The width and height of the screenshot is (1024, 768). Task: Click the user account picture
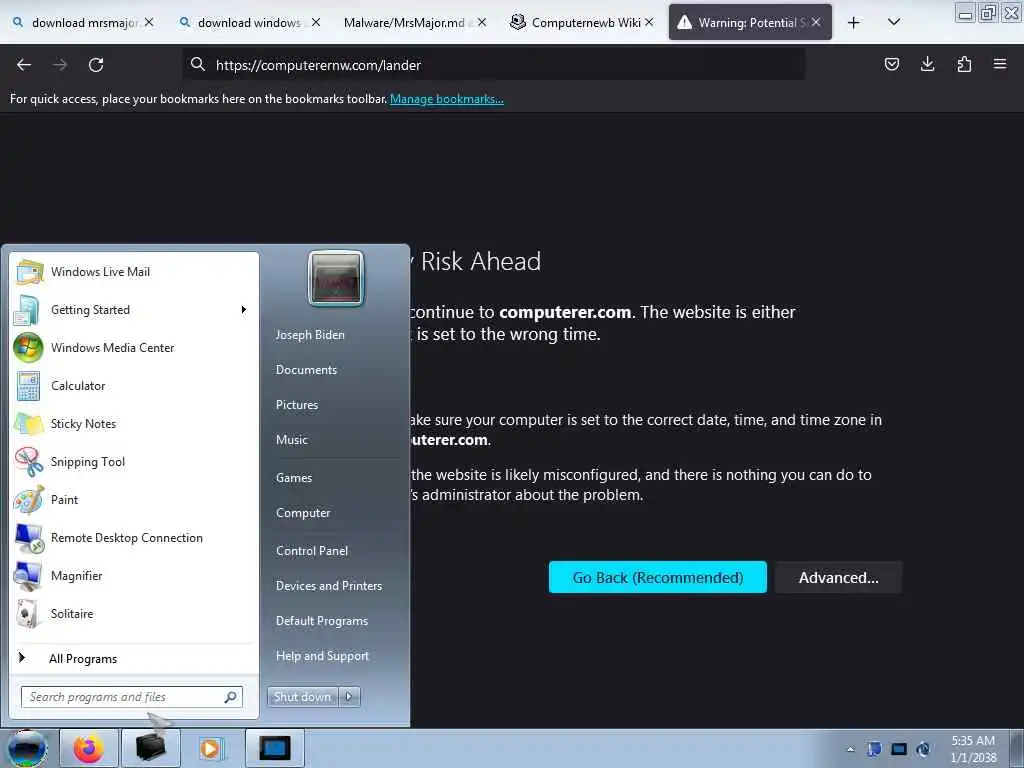click(x=336, y=278)
